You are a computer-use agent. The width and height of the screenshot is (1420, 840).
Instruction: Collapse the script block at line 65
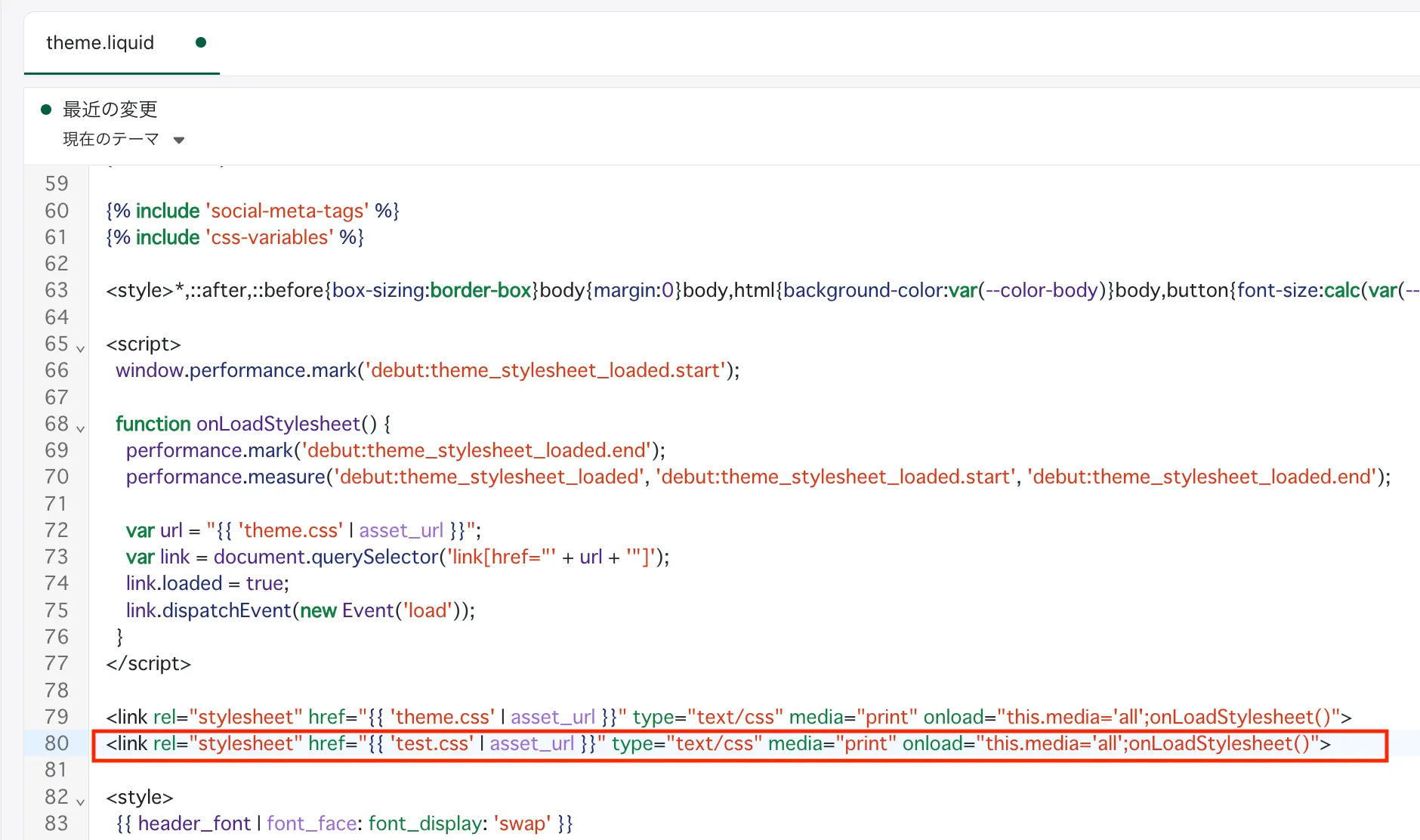pos(80,348)
